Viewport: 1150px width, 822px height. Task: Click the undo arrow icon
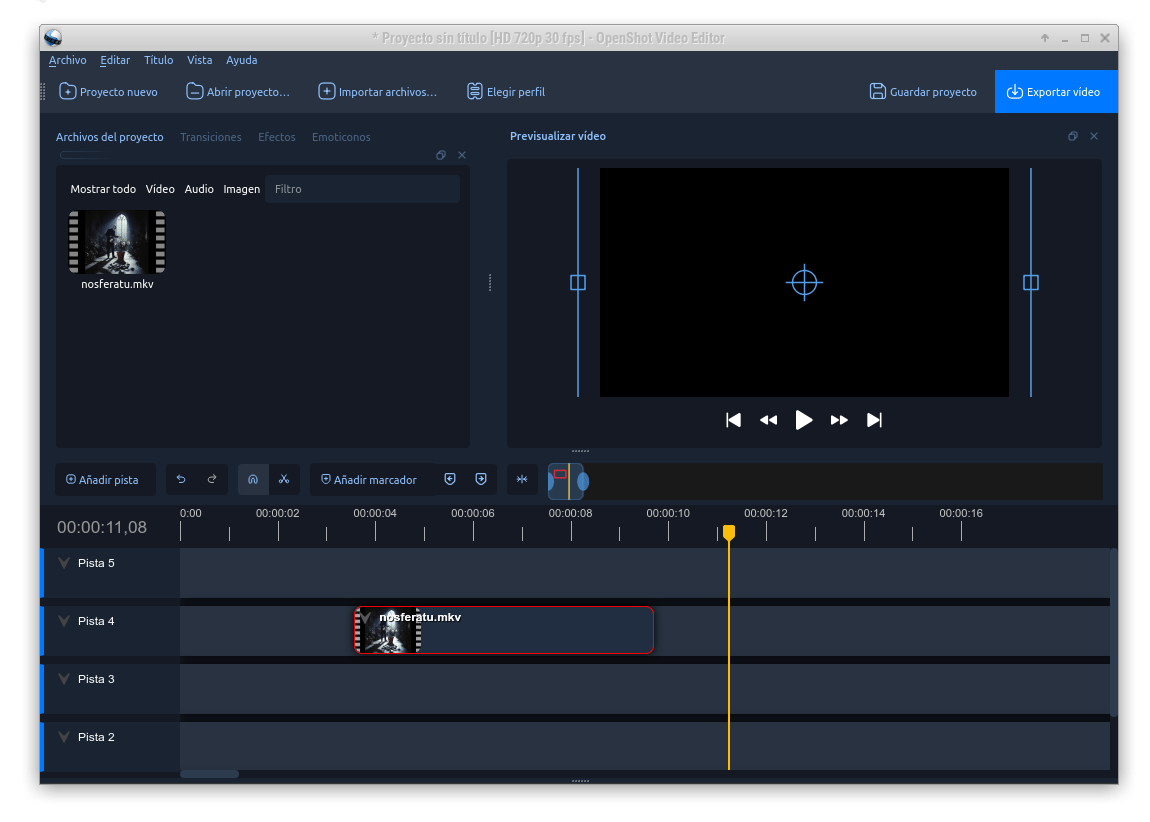[x=181, y=479]
